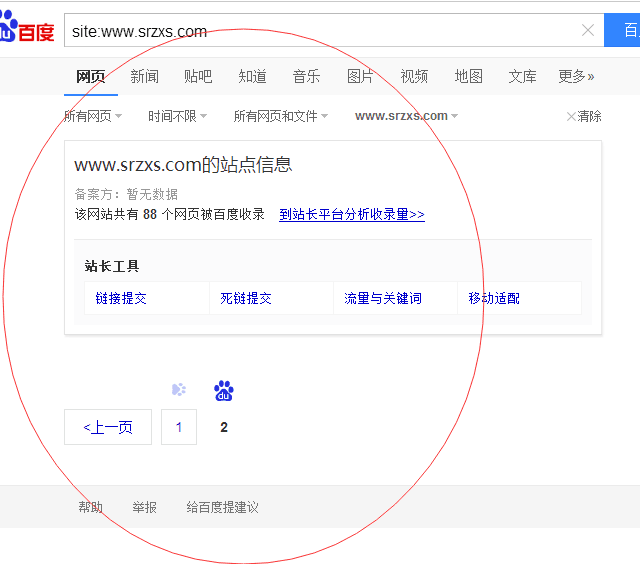640x564 pixels.
Task: Go to results page 1
Action: [179, 427]
